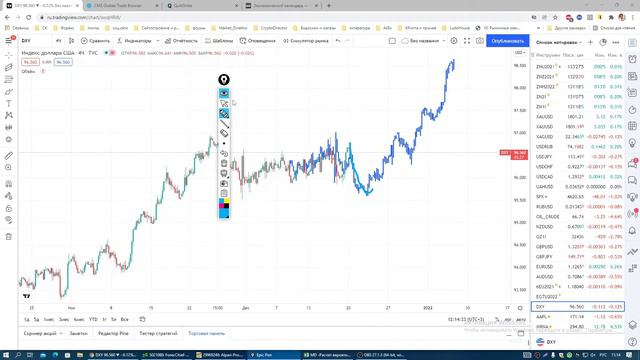This screenshot has height=360, width=640.
Task: Switch to the CME browser tab
Action: click(122, 6)
